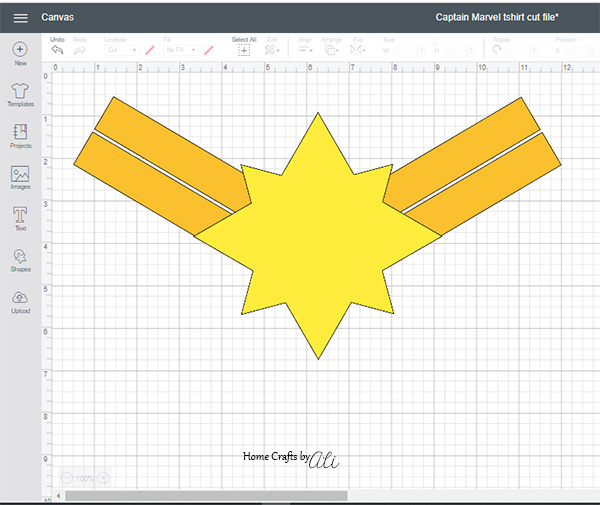Click the Rotate angle field
The image size is (600, 505).
coord(518,50)
